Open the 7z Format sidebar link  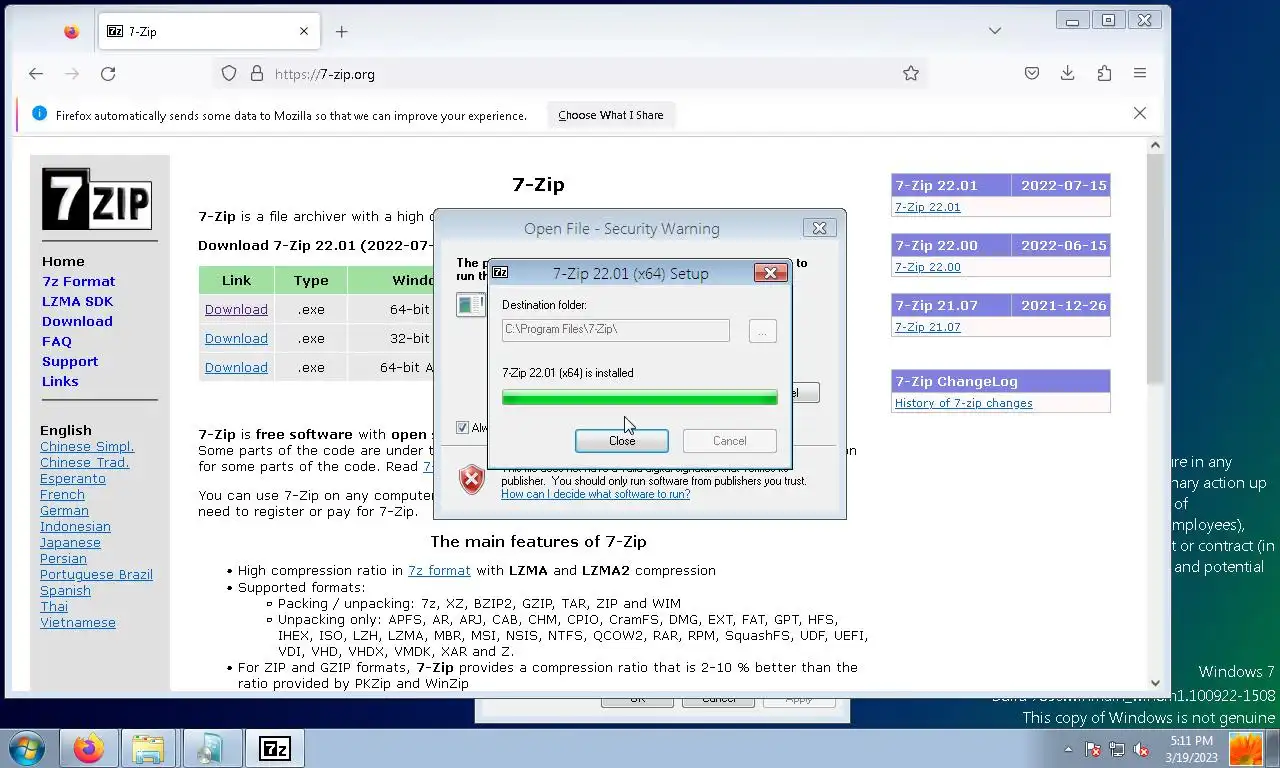[78, 281]
